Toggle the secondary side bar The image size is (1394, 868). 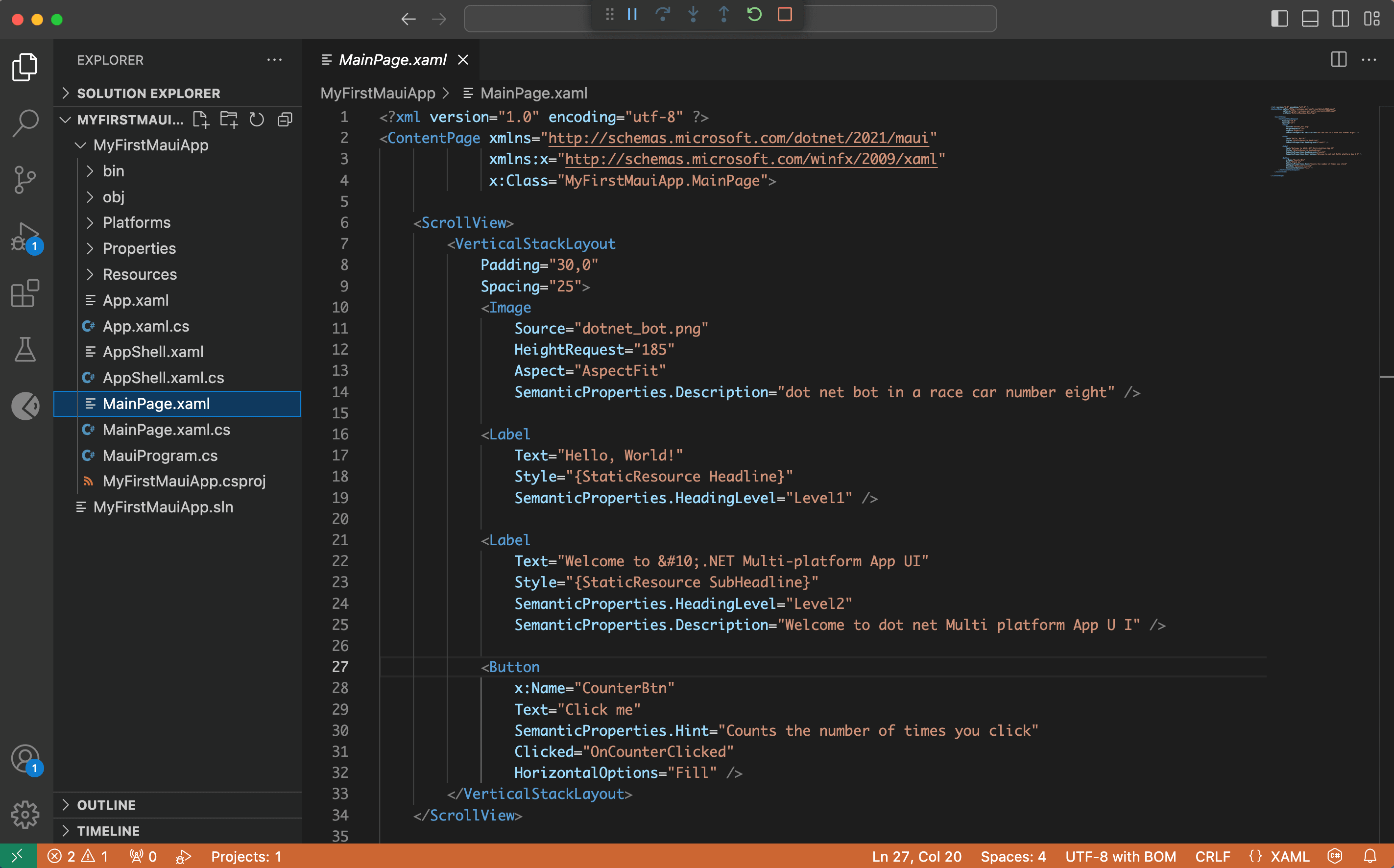(1341, 19)
